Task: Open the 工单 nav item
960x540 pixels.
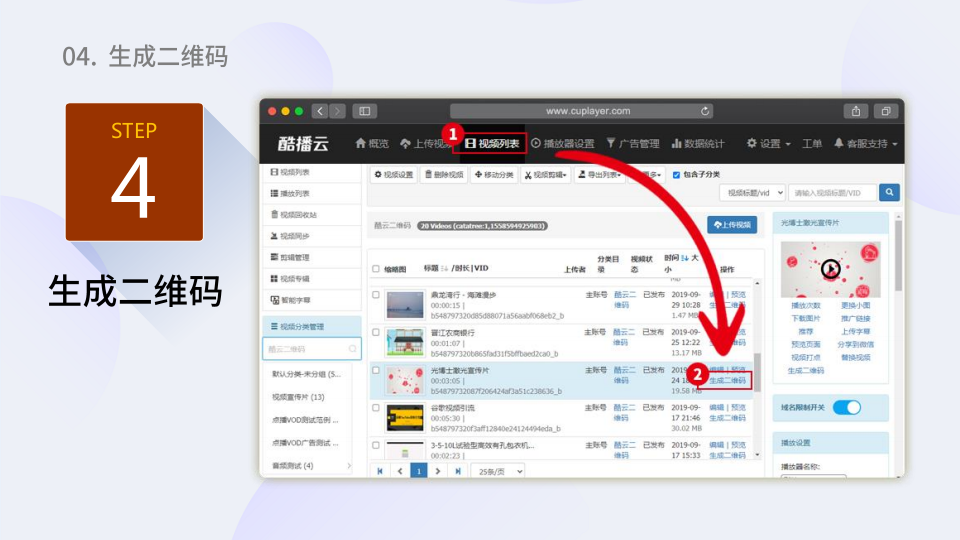Action: [812, 143]
